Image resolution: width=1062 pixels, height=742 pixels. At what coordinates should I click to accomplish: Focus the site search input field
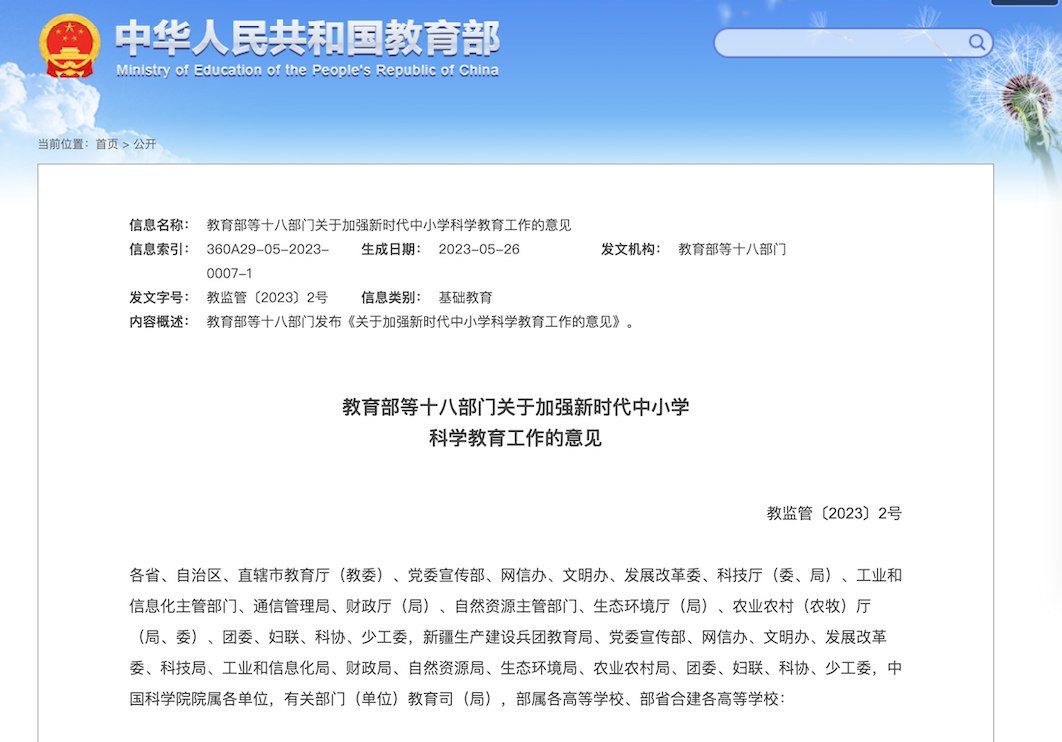click(853, 43)
